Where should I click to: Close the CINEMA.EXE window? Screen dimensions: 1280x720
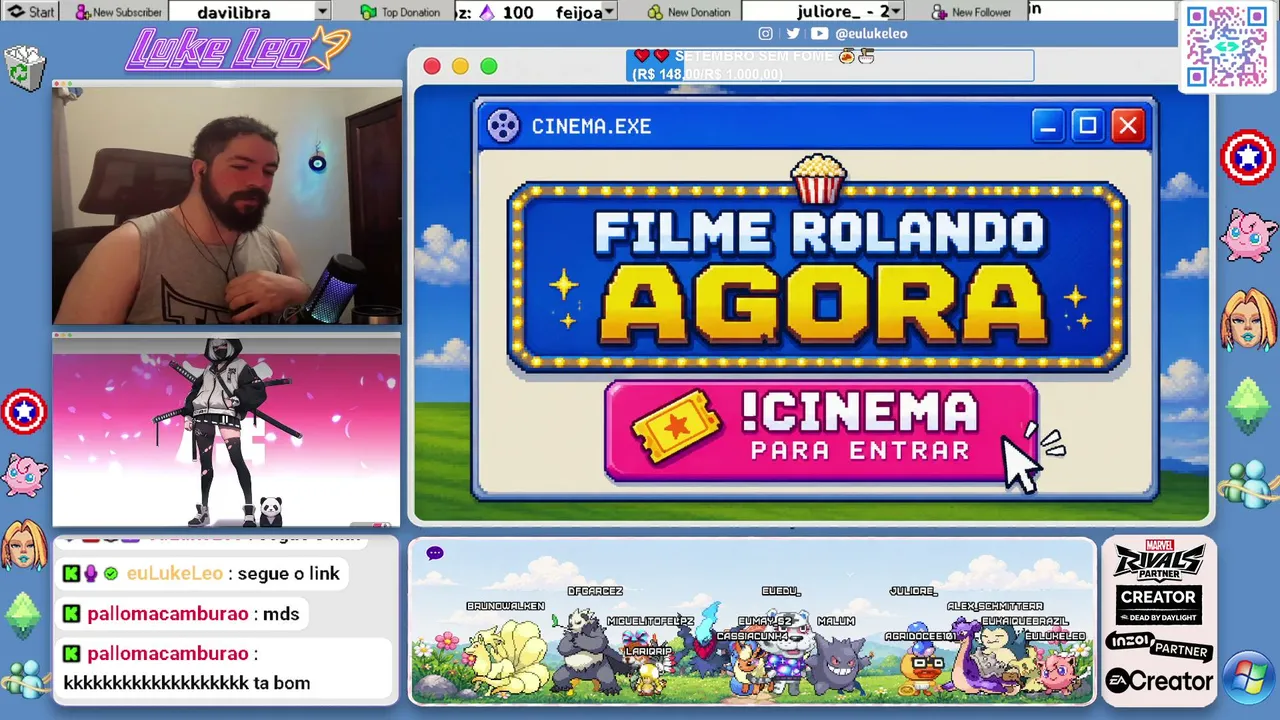[1128, 125]
